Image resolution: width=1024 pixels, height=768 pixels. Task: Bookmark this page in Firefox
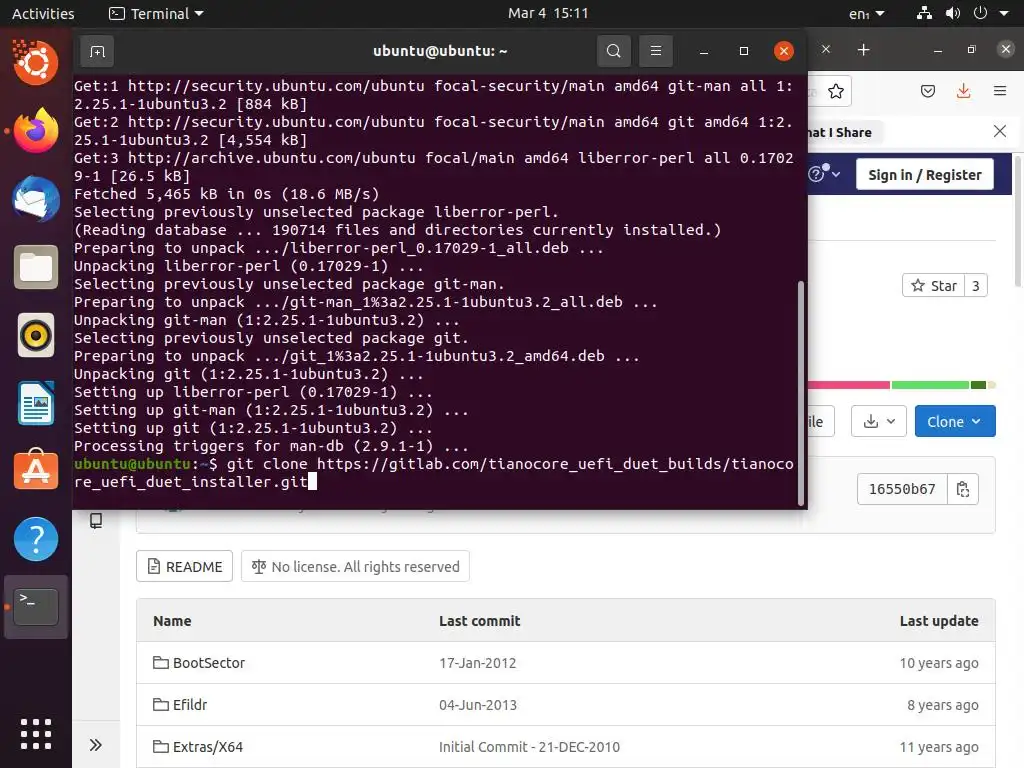[x=835, y=91]
